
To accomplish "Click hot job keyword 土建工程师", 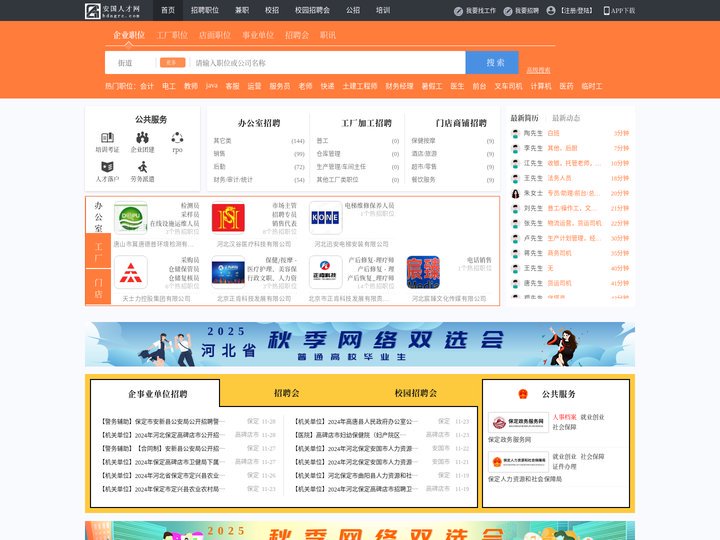I will [360, 86].
